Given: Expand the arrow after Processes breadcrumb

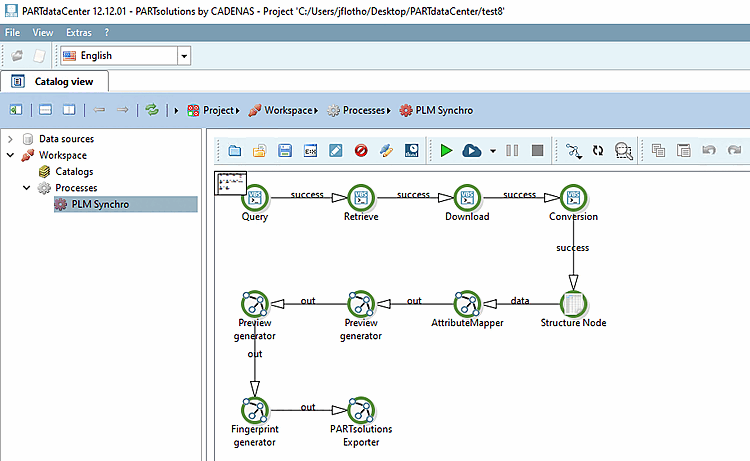Looking at the screenshot, I should pyautogui.click(x=389, y=110).
